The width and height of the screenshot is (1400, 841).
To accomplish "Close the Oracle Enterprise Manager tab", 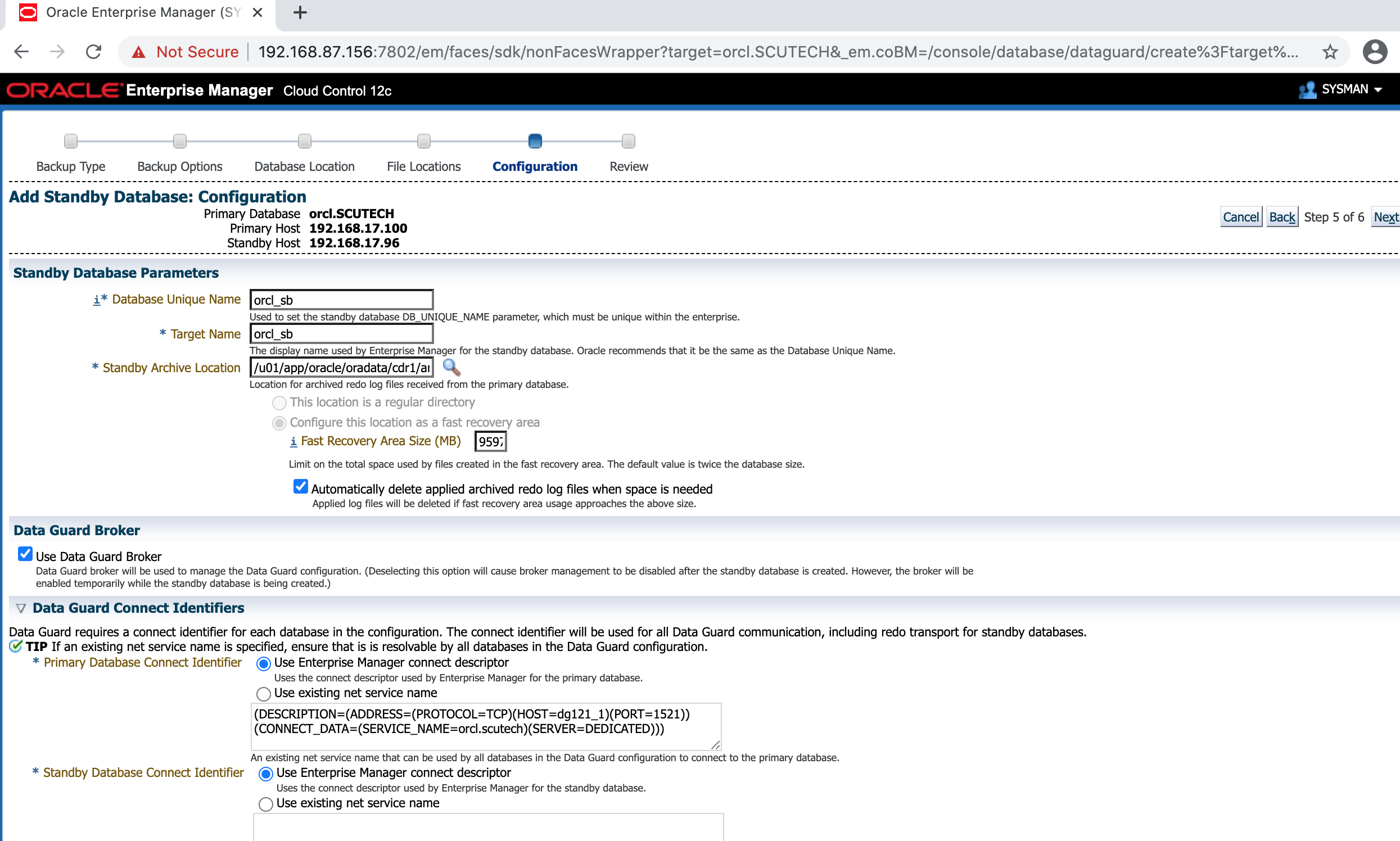I will [x=258, y=12].
